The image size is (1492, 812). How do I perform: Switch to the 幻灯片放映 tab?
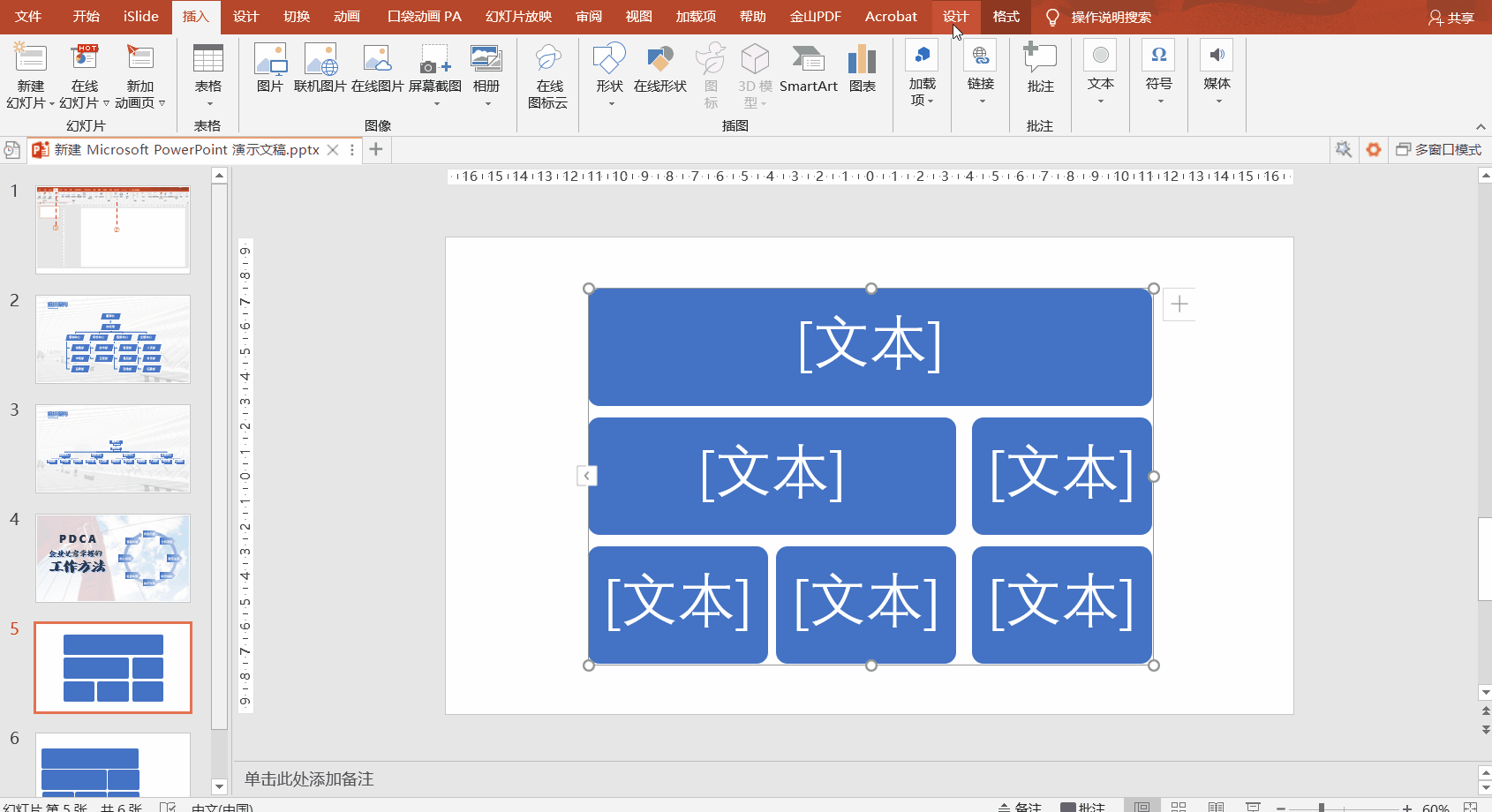(519, 17)
